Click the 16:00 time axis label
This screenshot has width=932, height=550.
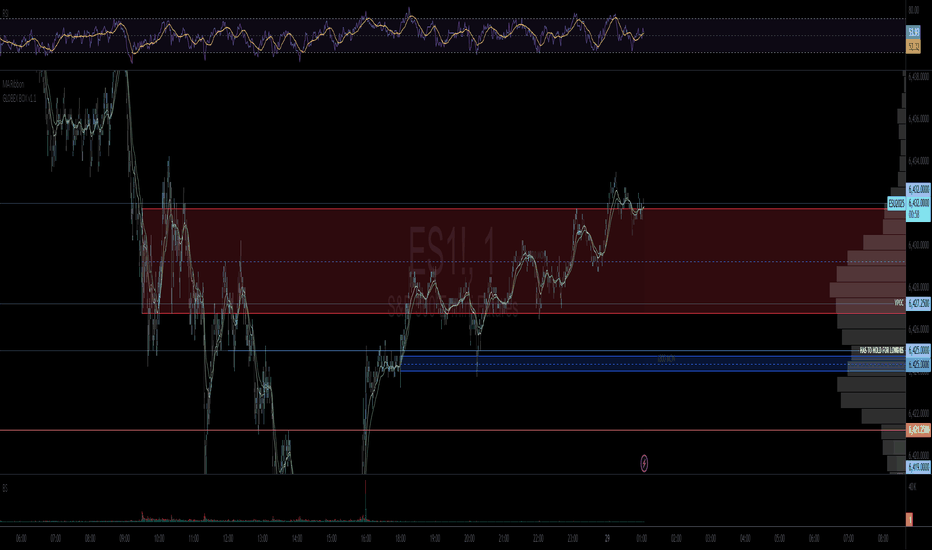coord(366,539)
